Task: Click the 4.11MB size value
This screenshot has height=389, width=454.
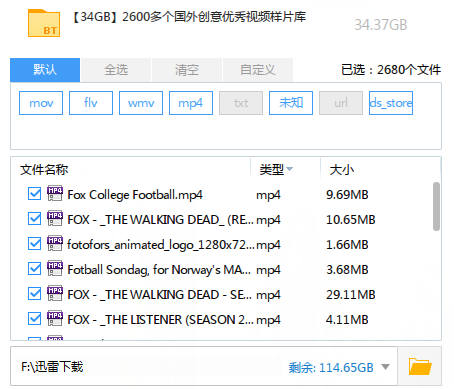Action: click(x=347, y=320)
